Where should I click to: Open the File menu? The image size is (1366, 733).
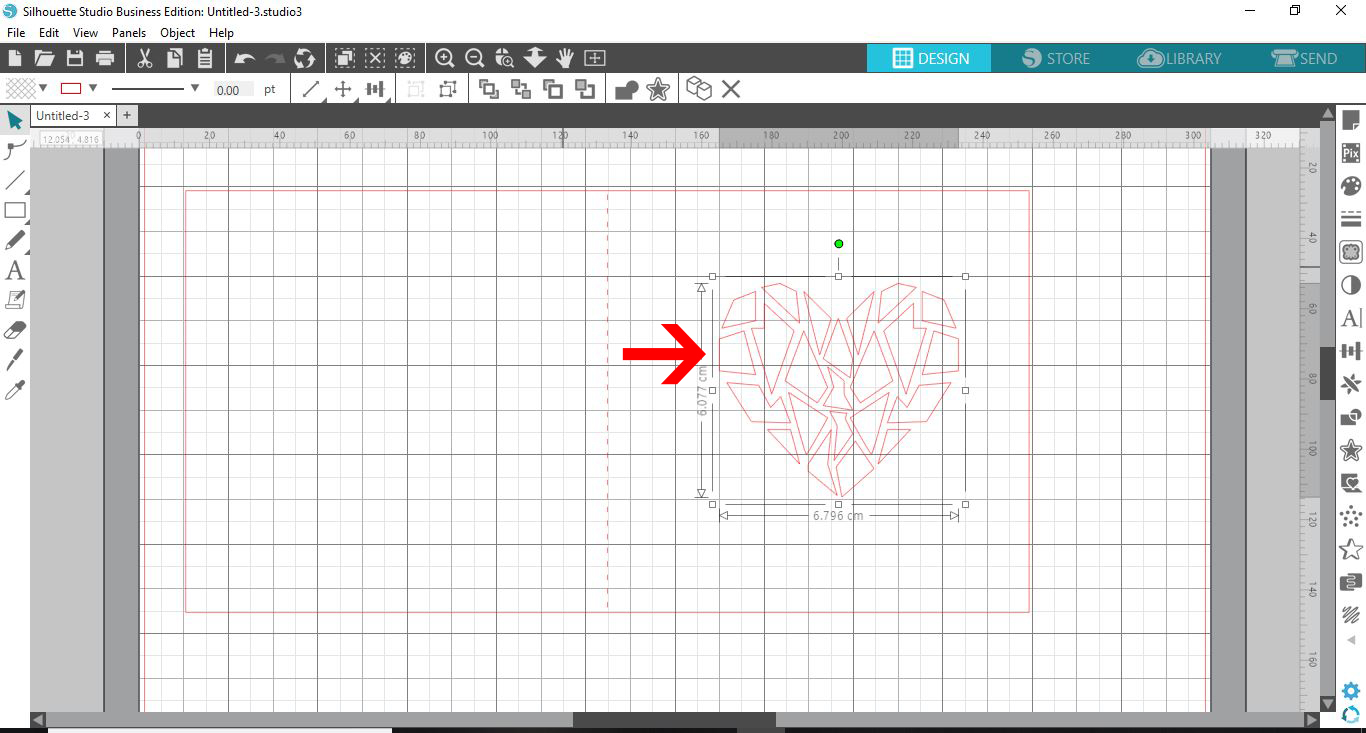[15, 33]
